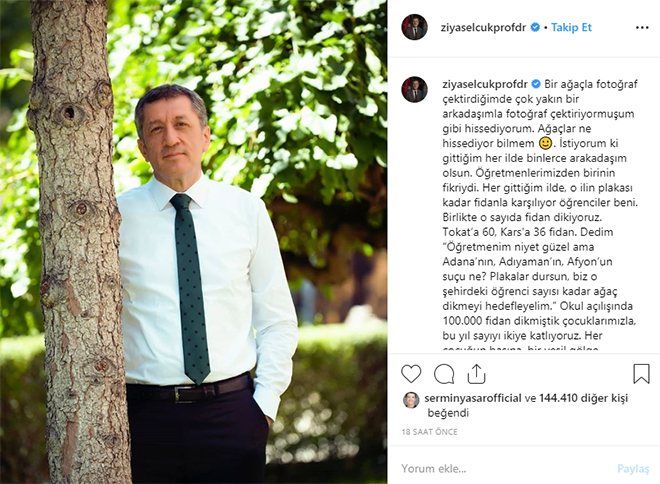Click the header profile avatar

tap(415, 27)
